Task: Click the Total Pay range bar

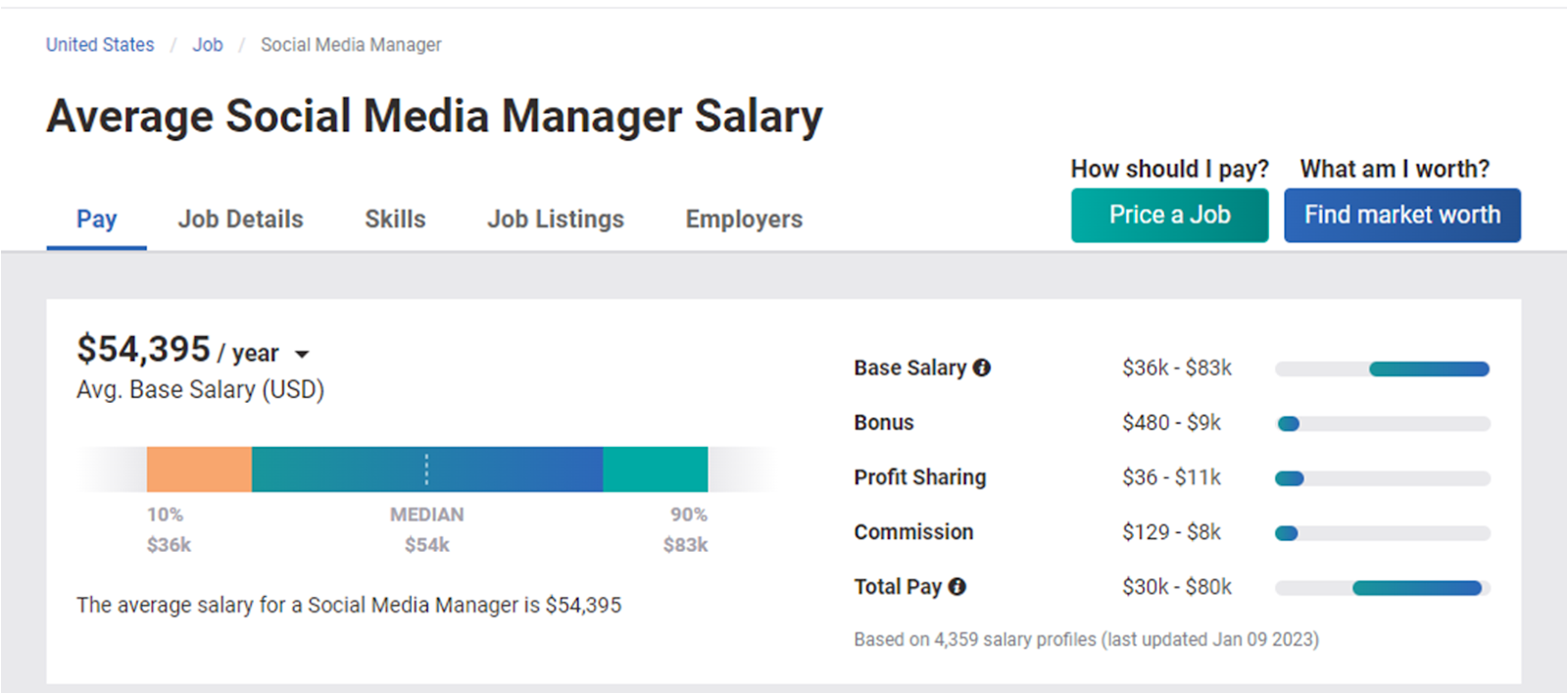Action: click(x=1382, y=588)
